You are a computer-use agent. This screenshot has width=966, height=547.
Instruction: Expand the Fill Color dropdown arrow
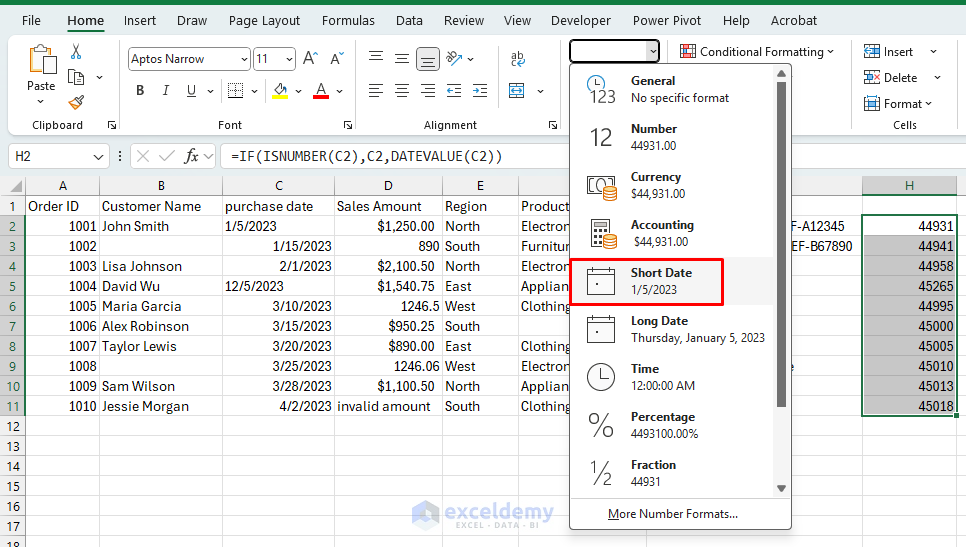(x=298, y=91)
